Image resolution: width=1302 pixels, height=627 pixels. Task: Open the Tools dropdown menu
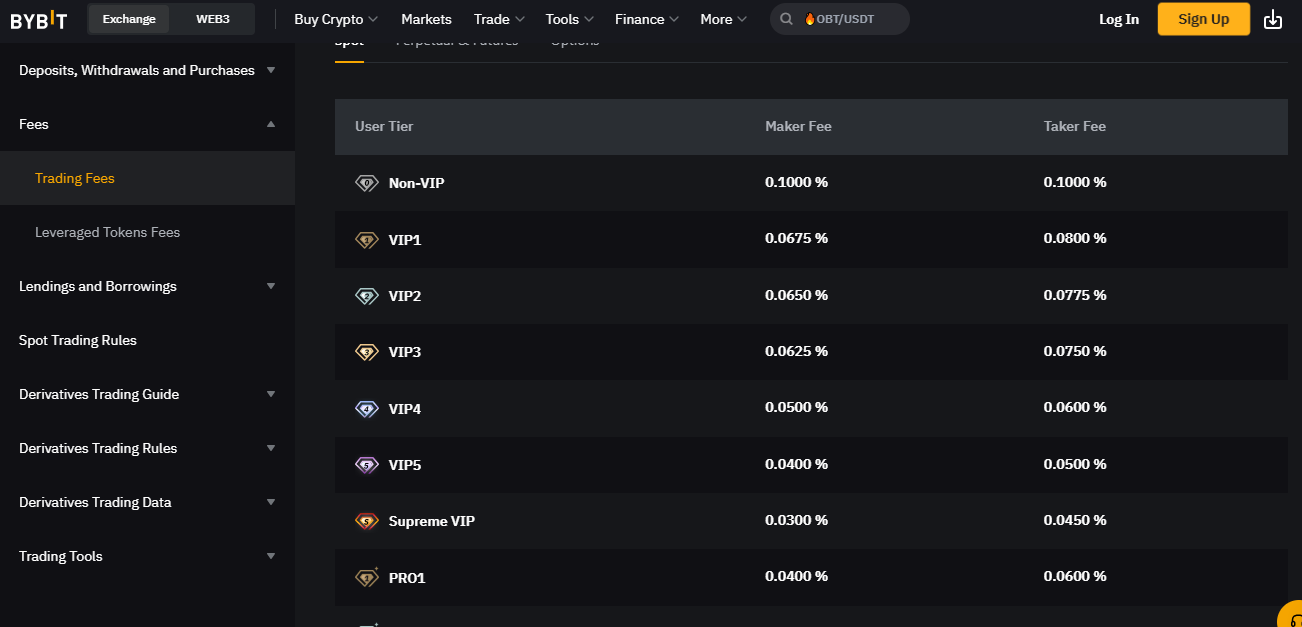click(569, 19)
